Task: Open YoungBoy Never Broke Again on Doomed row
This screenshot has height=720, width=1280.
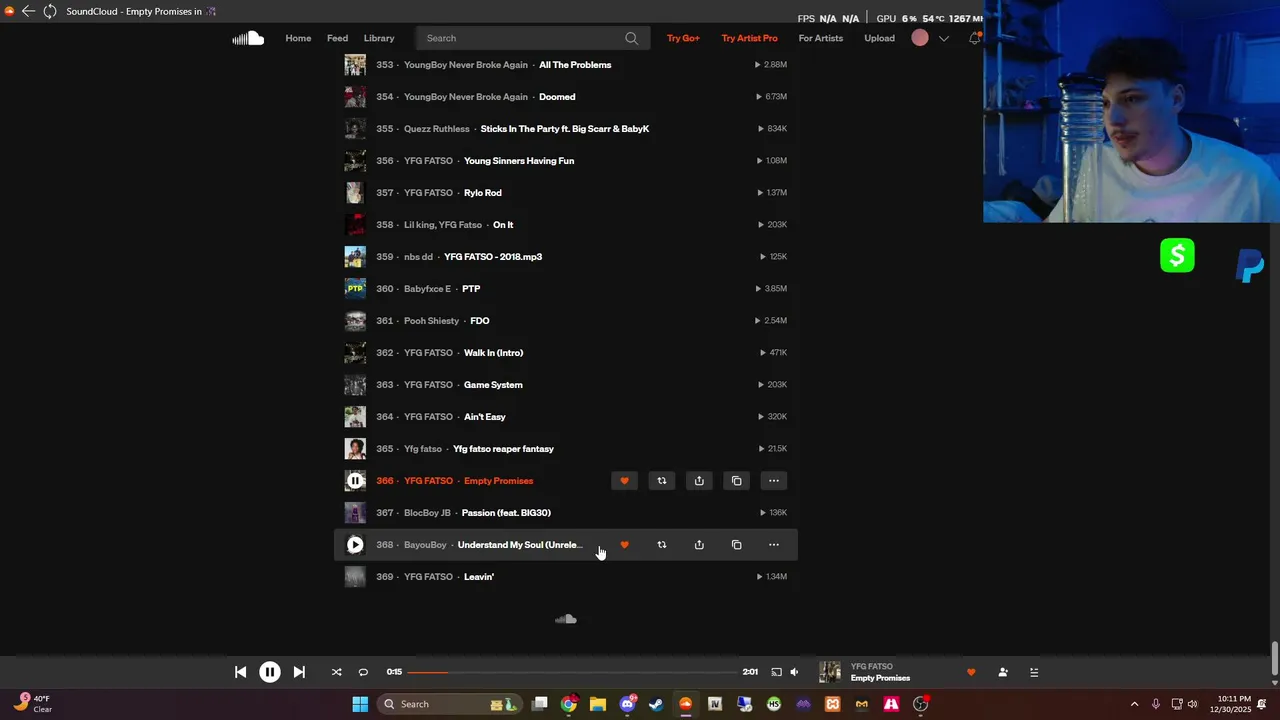Action: (466, 97)
